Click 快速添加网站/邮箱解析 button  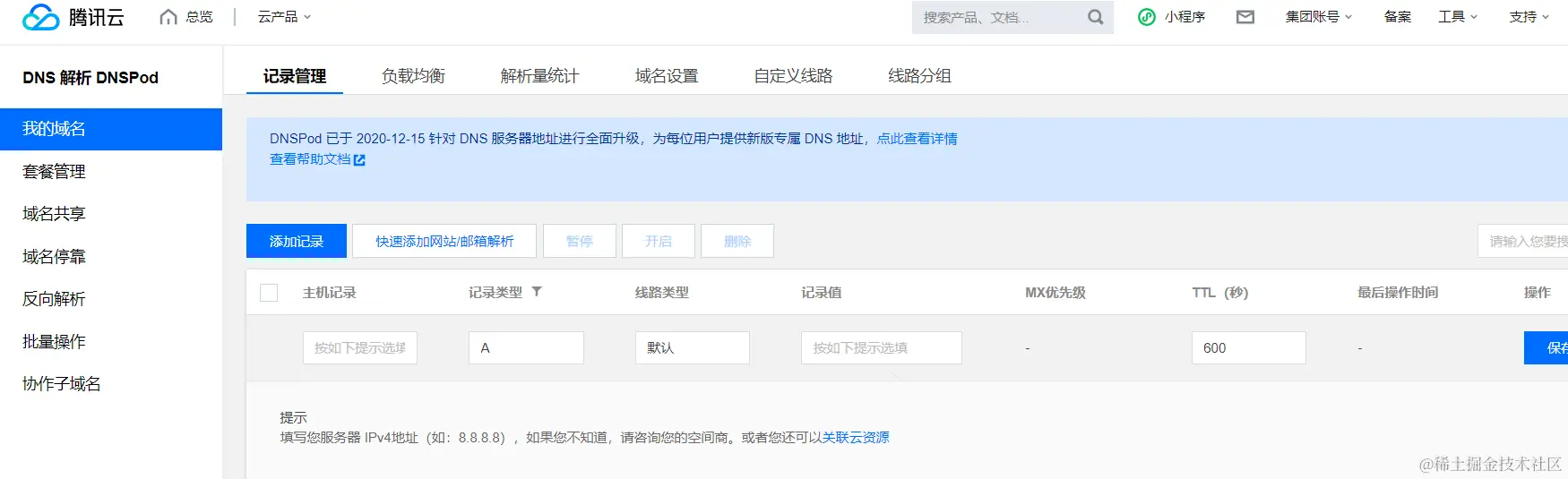click(444, 241)
